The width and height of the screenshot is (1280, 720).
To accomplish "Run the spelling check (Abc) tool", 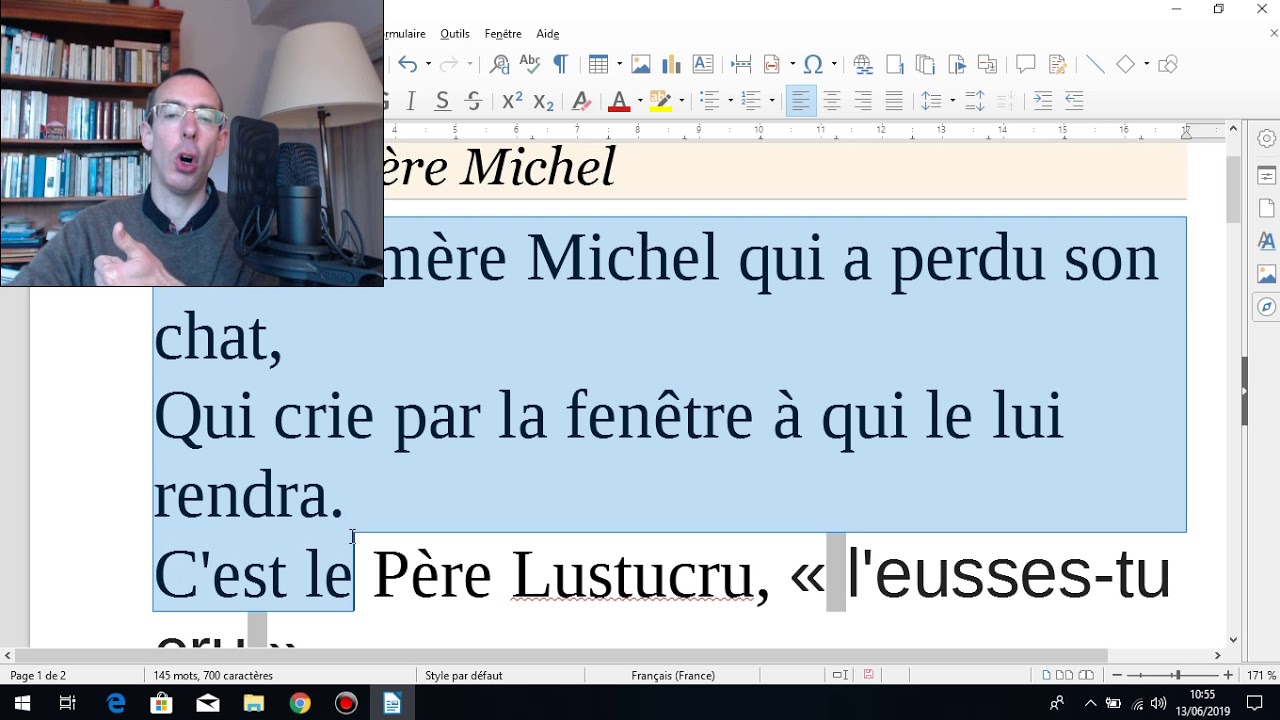I will [x=529, y=64].
